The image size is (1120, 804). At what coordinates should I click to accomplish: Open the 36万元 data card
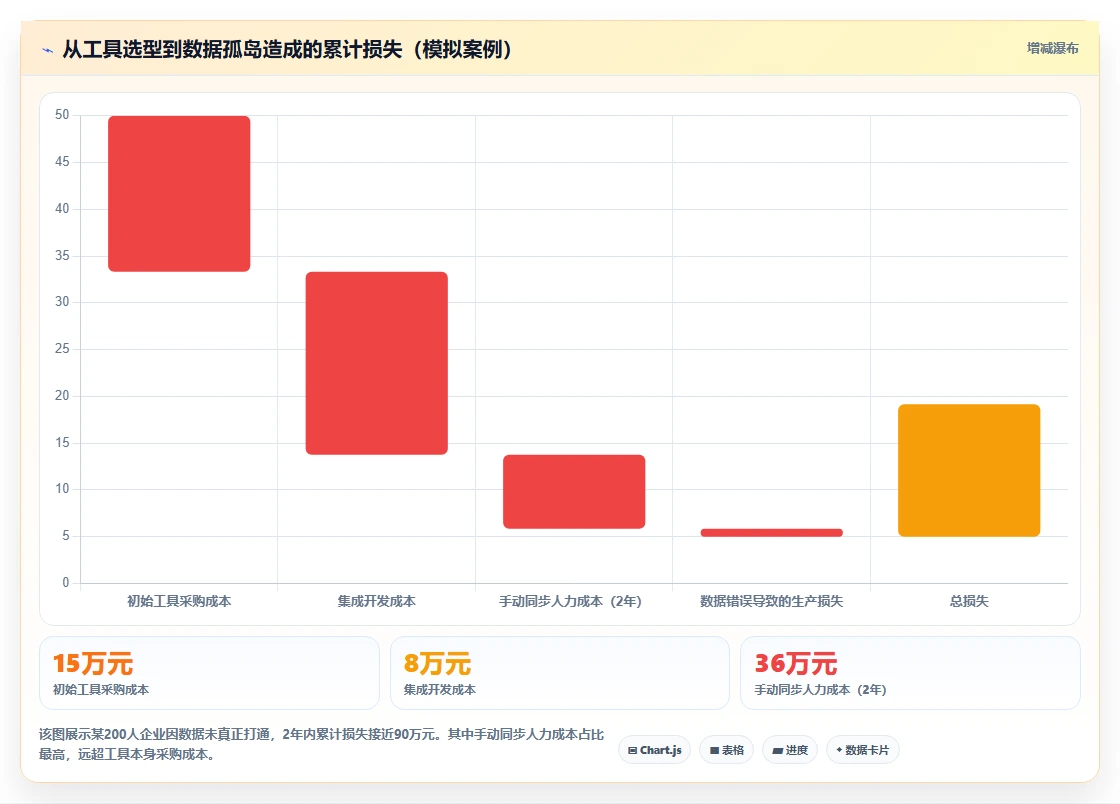910,673
